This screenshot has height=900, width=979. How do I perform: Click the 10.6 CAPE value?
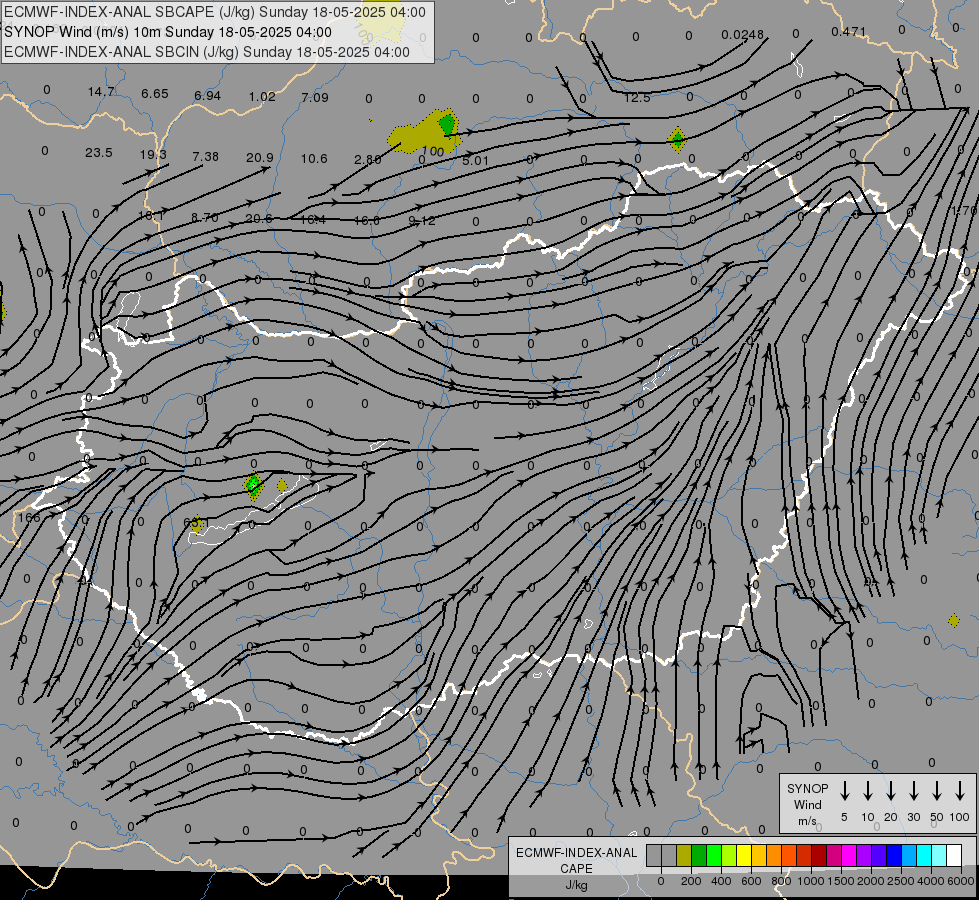pyautogui.click(x=314, y=159)
